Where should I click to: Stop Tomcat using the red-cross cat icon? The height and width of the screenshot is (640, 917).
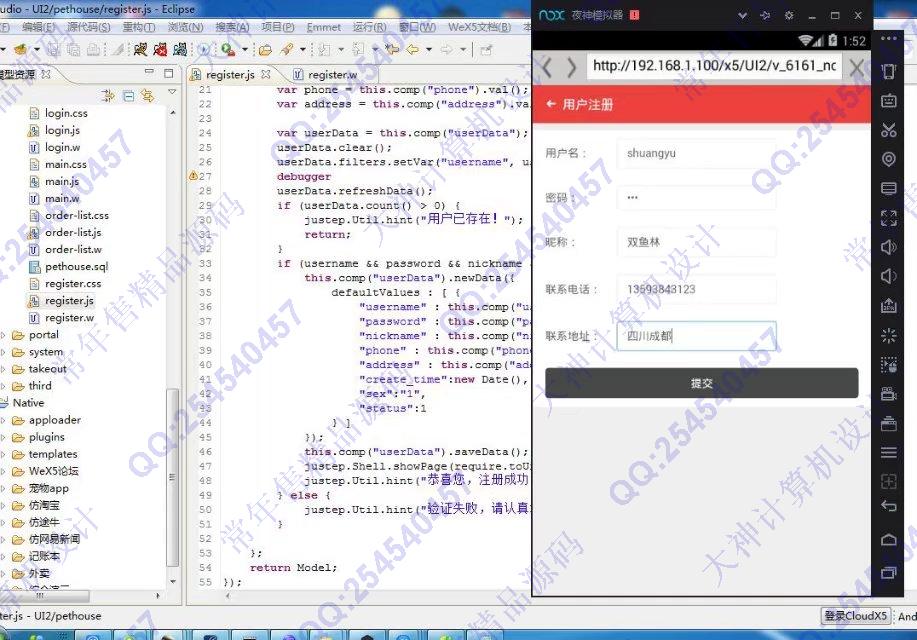pyautogui.click(x=160, y=50)
